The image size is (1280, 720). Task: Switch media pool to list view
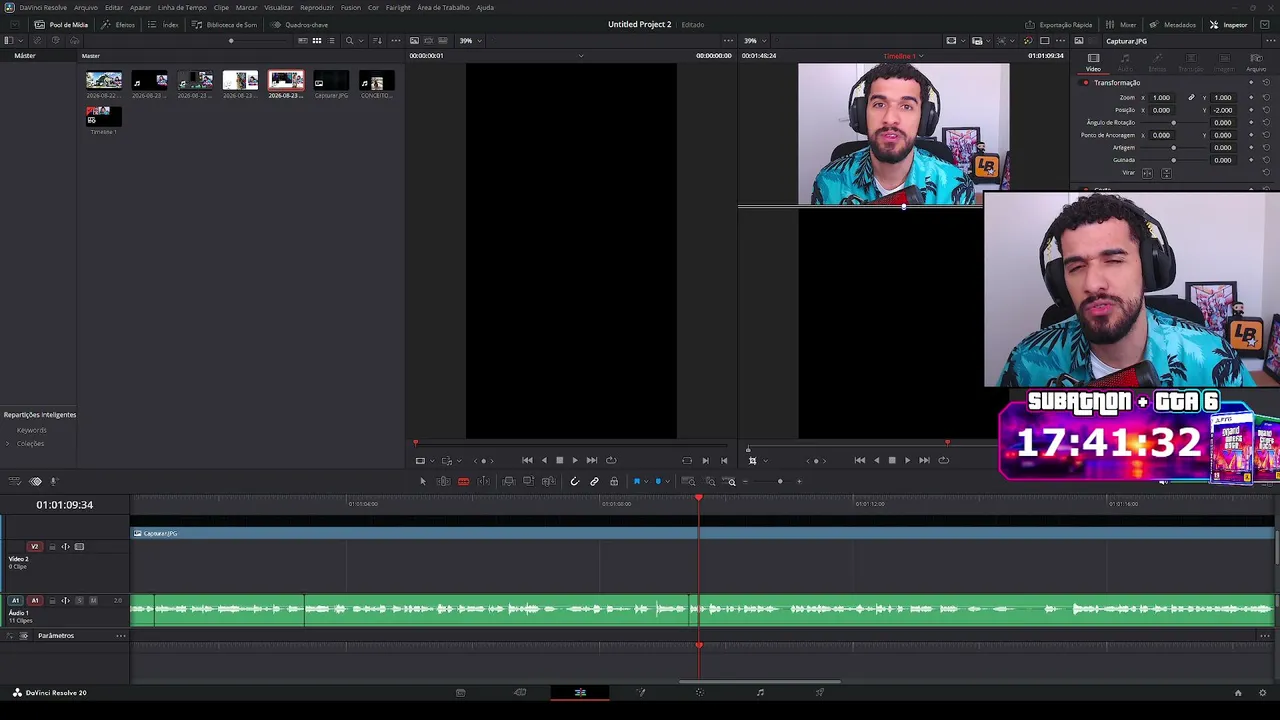332,41
